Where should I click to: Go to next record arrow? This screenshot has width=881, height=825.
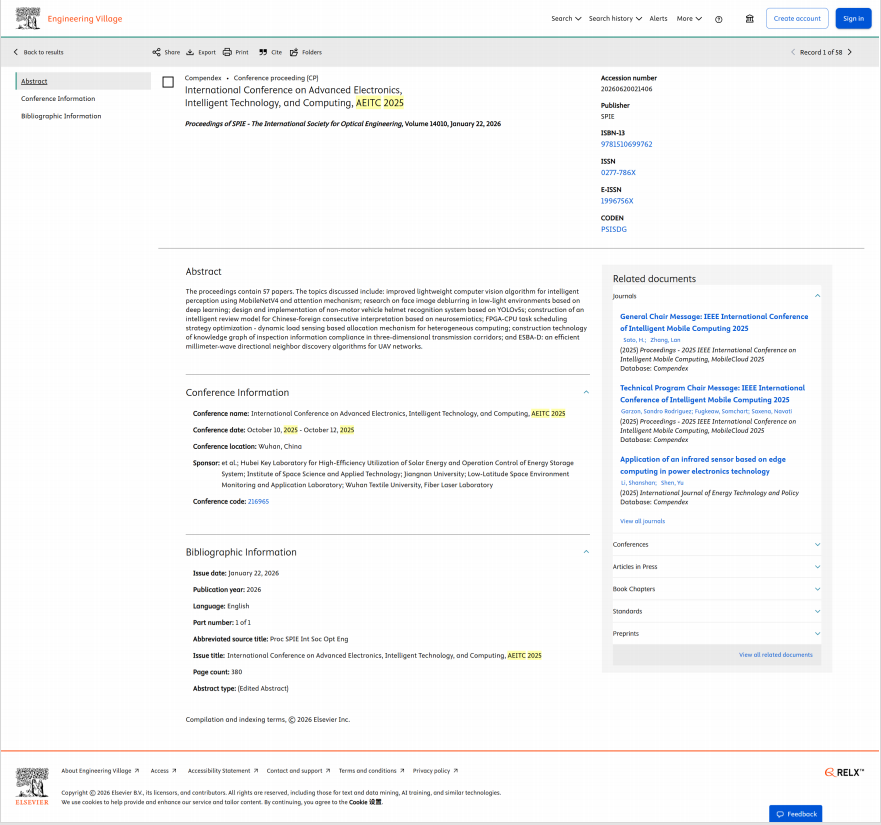pos(850,52)
